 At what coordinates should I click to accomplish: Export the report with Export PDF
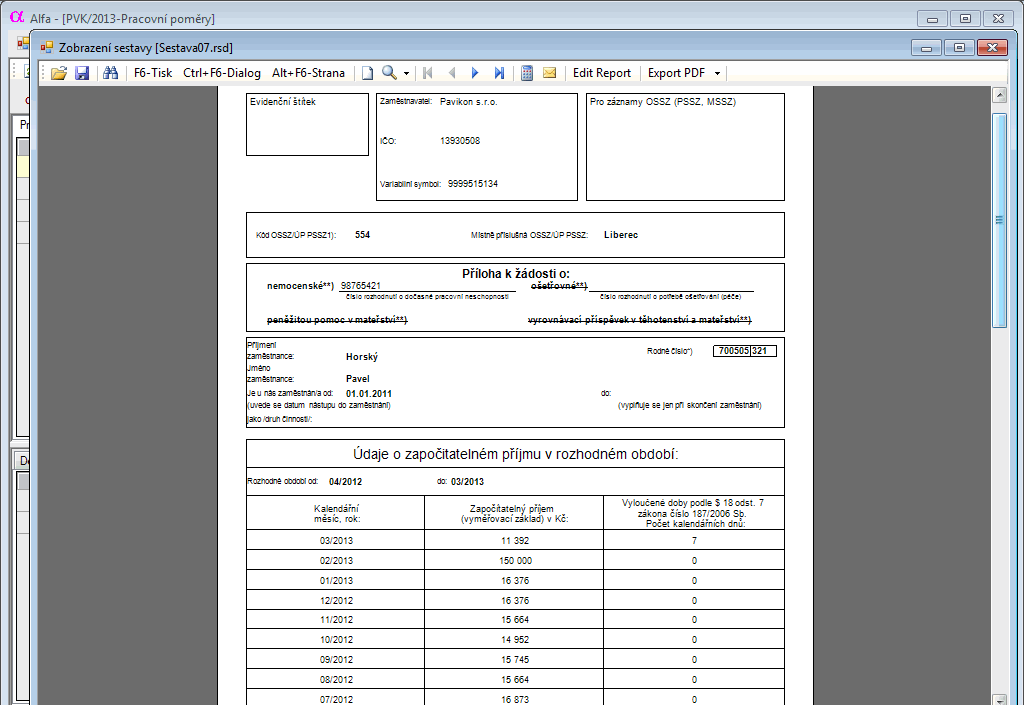[x=677, y=73]
